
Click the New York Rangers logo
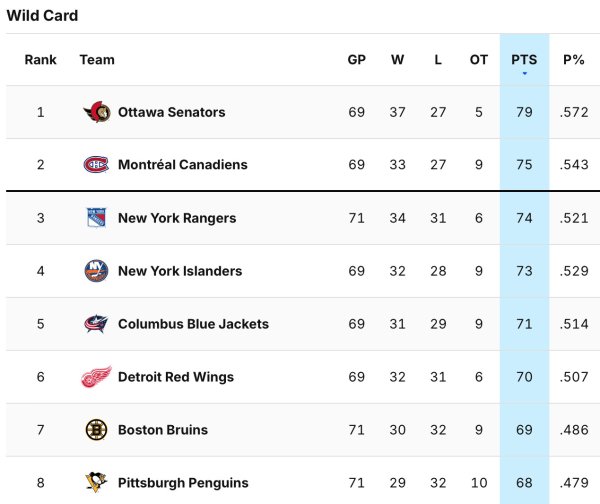coord(96,218)
